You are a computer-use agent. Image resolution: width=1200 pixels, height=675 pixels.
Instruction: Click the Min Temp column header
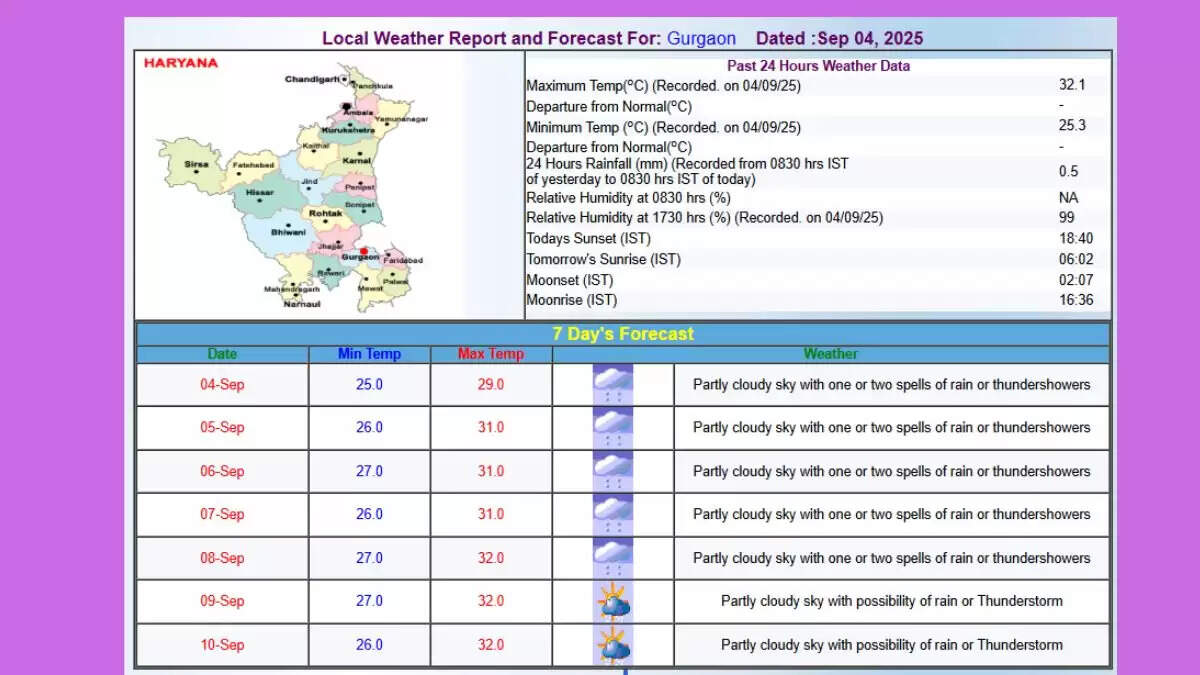tap(369, 354)
